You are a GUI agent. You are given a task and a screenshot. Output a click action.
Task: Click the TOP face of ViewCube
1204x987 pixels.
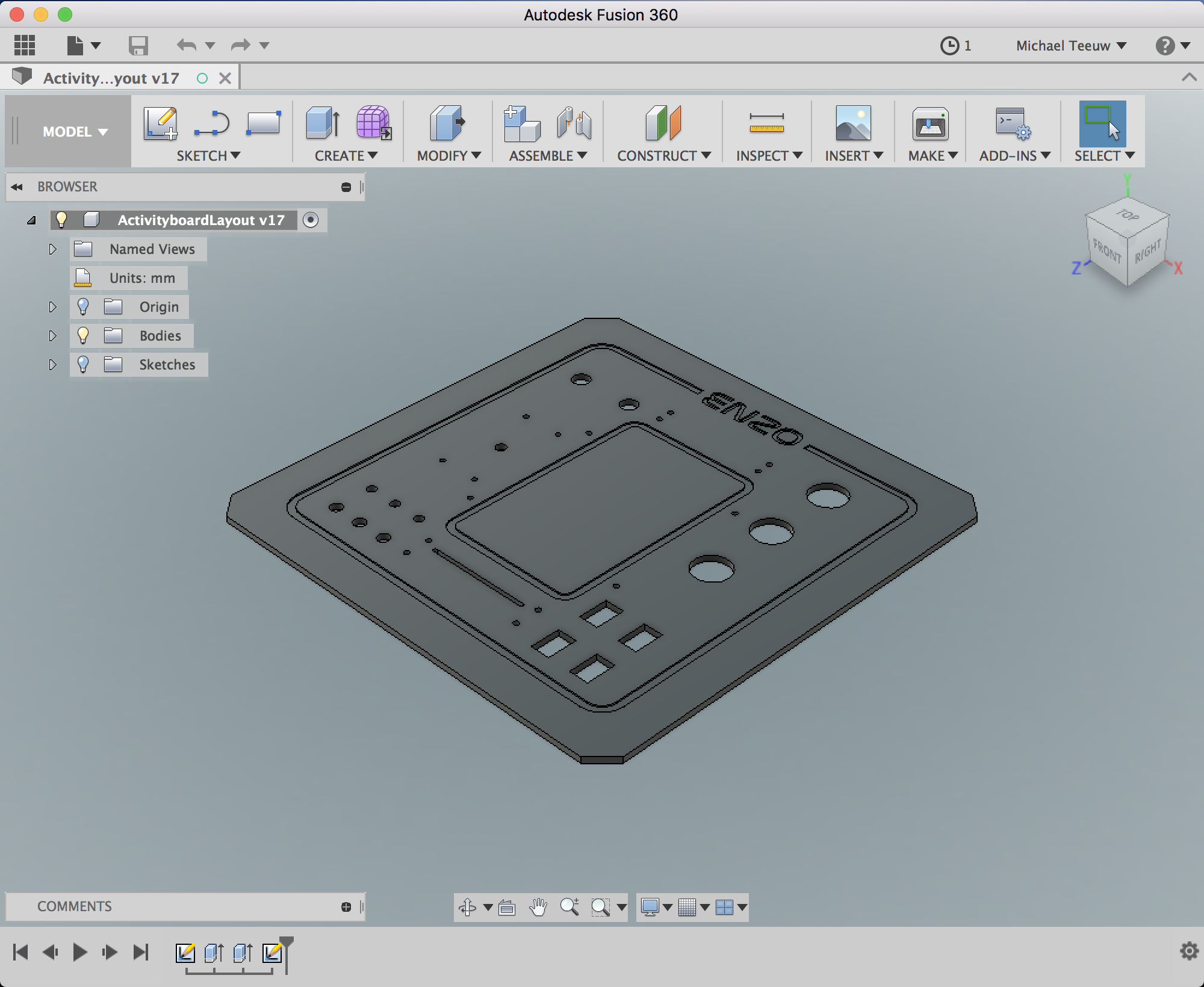coord(1127,215)
